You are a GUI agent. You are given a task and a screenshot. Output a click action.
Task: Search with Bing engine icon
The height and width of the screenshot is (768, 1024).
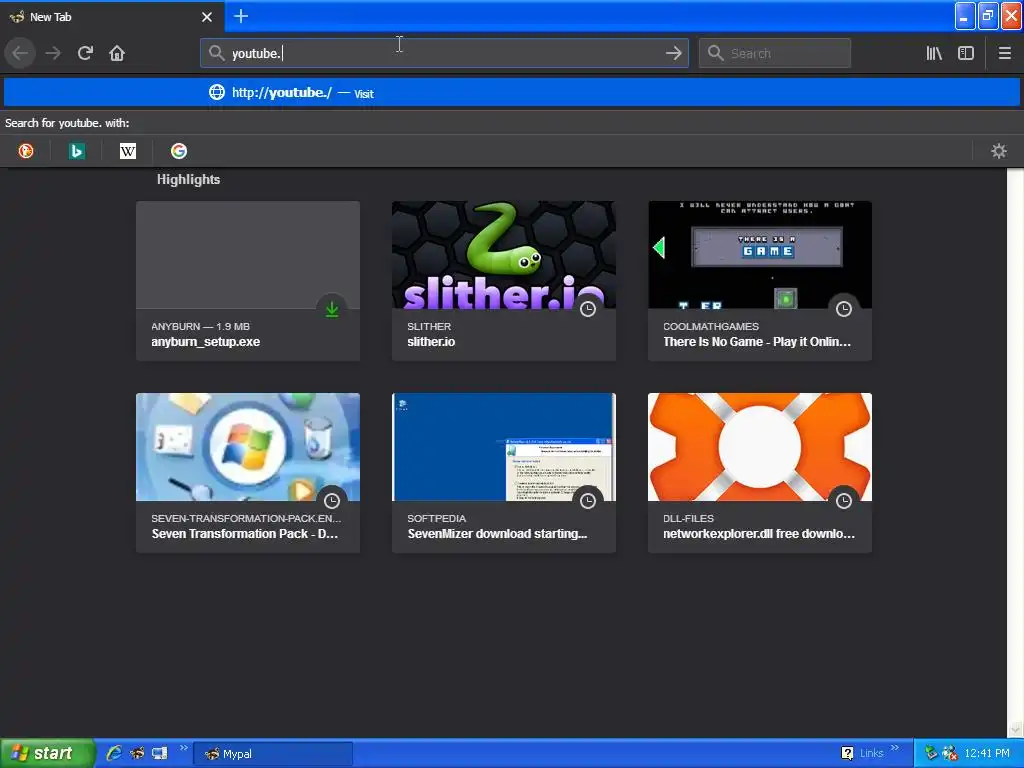coord(76,151)
